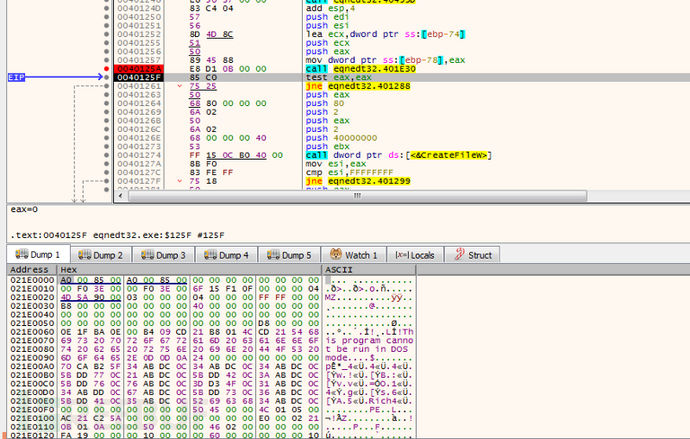Select the call eqnedt32.401E30 instruction
The width and height of the screenshot is (690, 439).
(x=361, y=69)
